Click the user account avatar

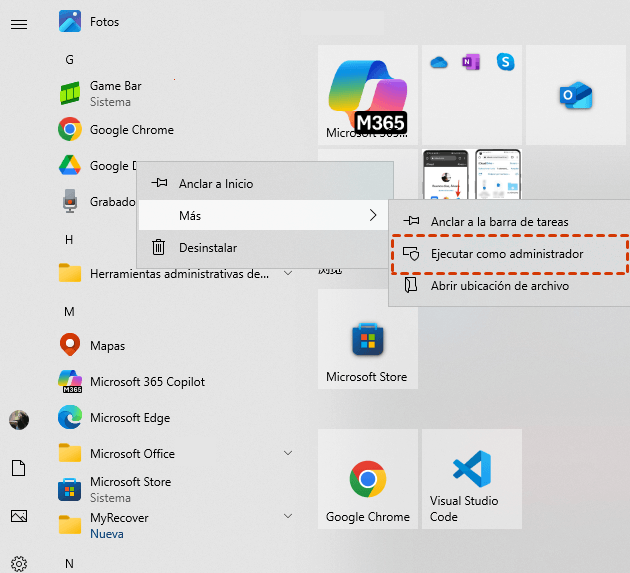click(x=19, y=420)
